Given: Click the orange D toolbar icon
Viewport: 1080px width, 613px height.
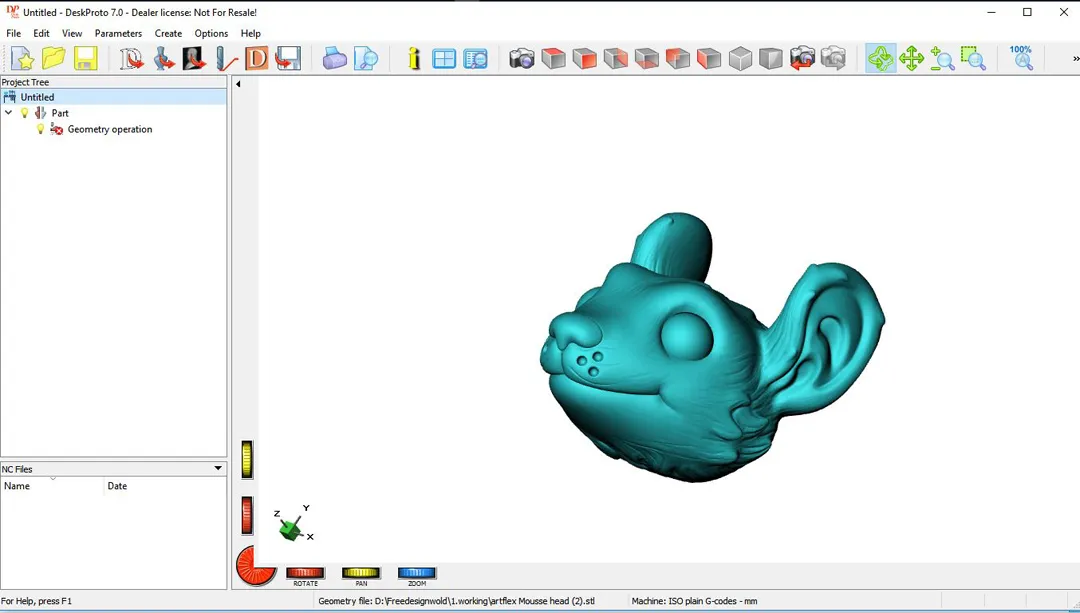Looking at the screenshot, I should [x=256, y=59].
